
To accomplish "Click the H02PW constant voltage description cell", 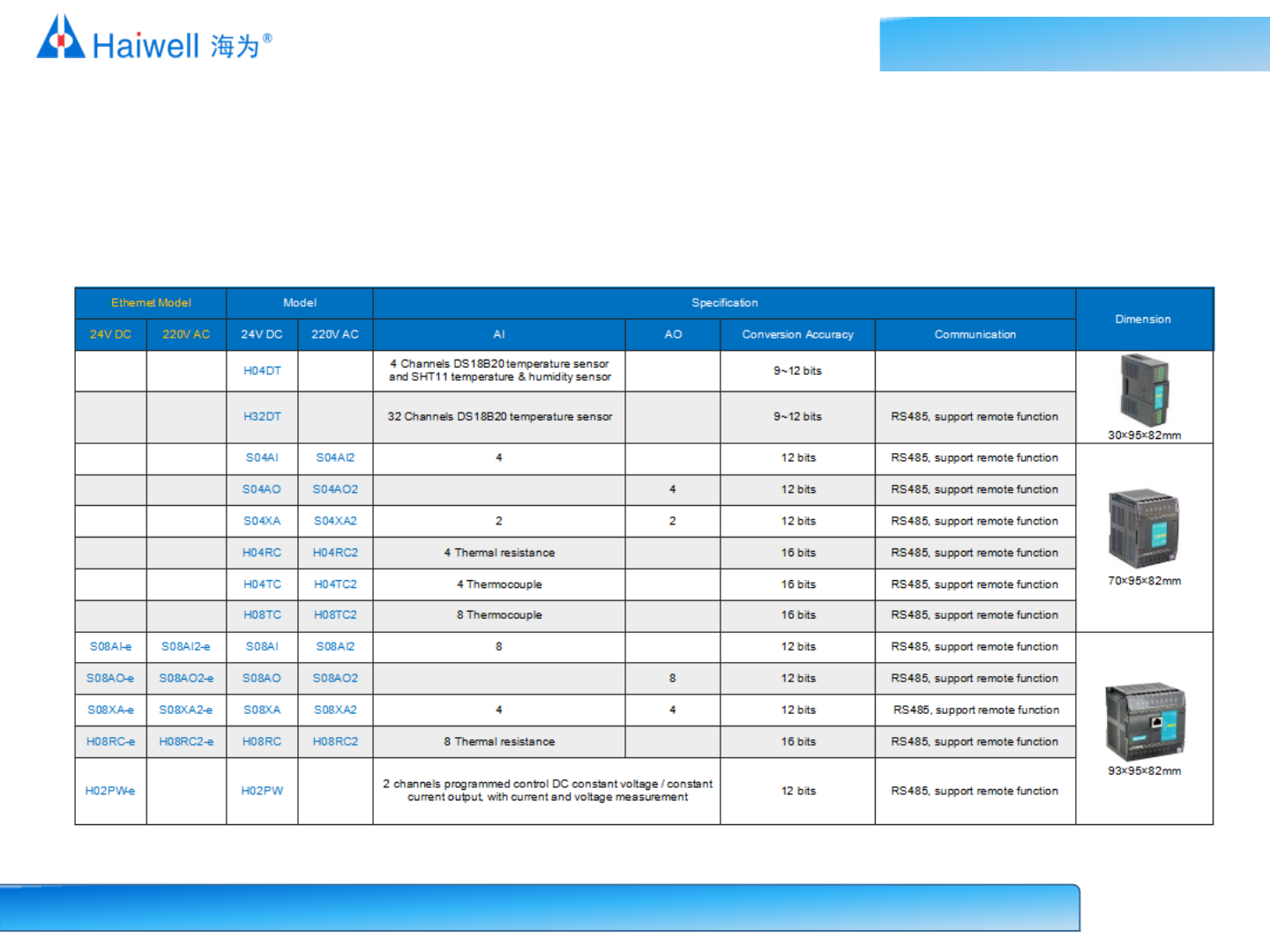I will 547,792.
